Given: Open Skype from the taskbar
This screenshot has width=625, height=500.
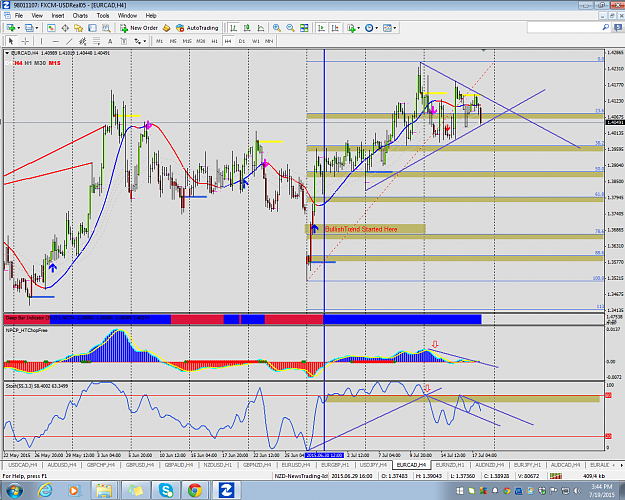Looking at the screenshot, I should pyautogui.click(x=165, y=490).
